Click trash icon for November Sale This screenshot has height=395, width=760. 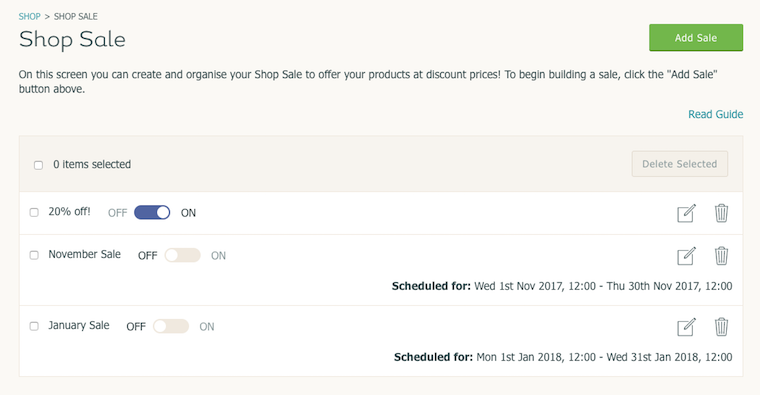point(721,256)
